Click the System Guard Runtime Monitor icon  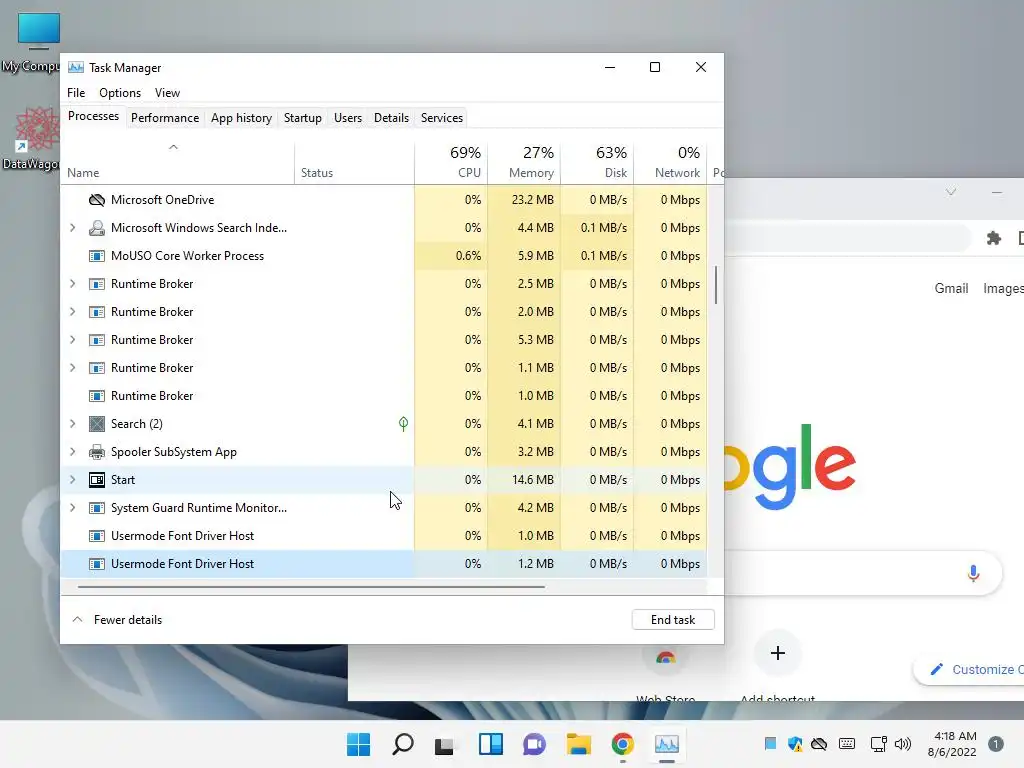coord(97,508)
